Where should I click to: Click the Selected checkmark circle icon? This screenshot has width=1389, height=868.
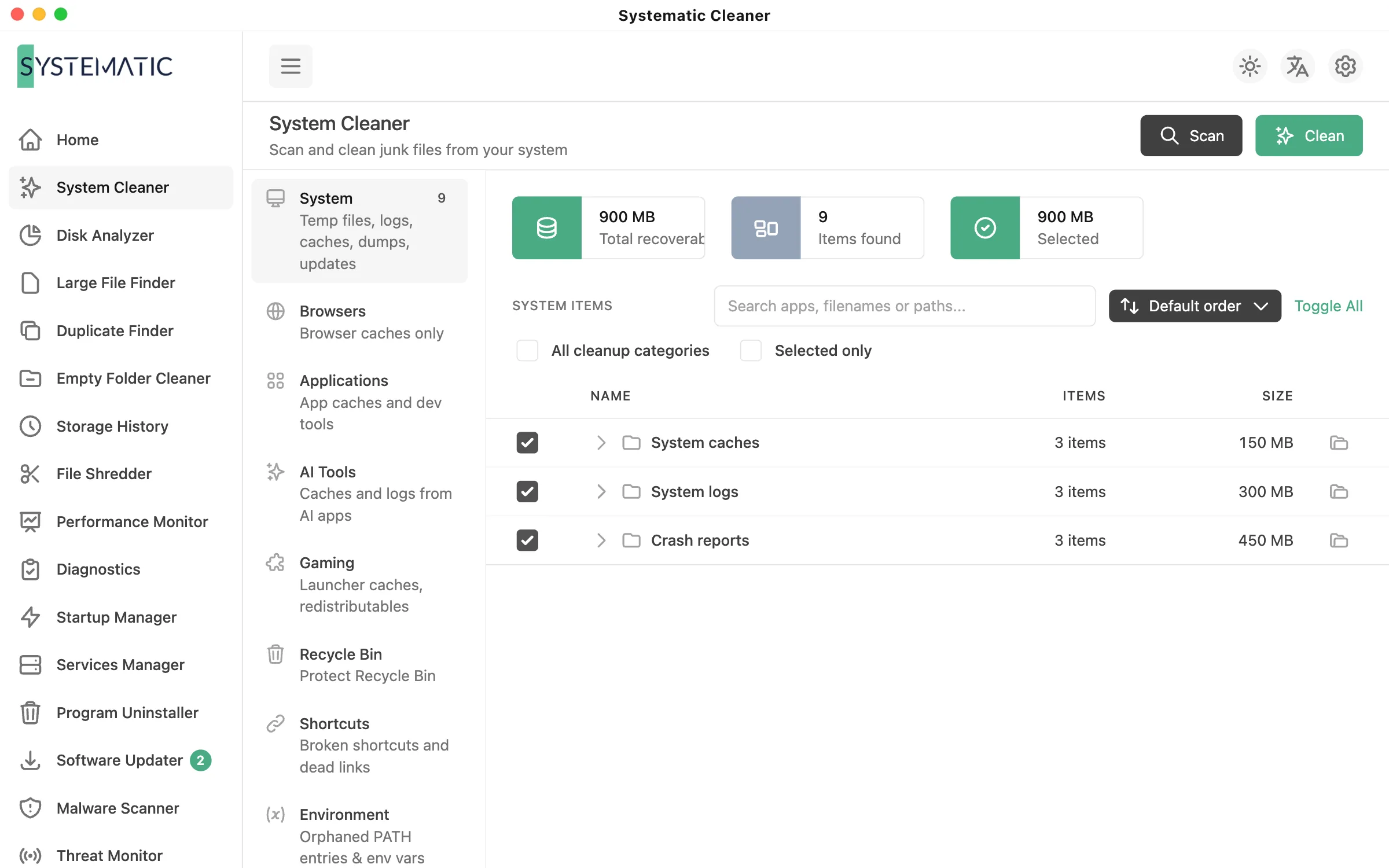point(985,228)
